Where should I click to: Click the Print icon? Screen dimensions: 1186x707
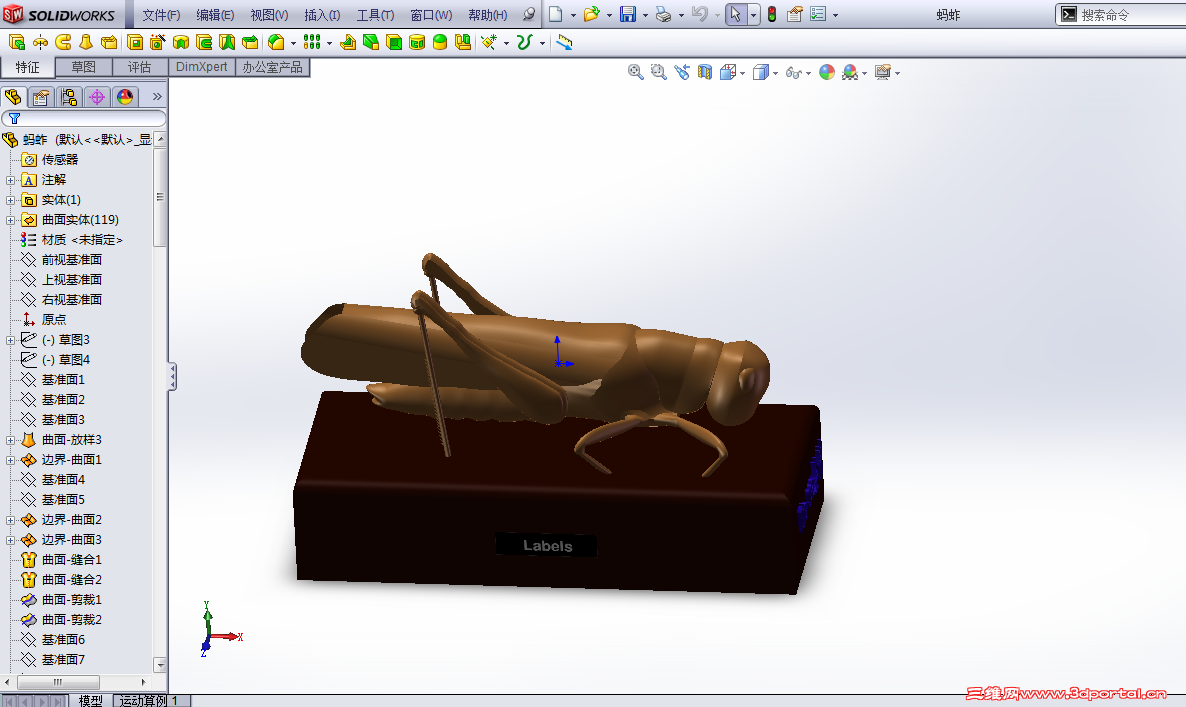point(663,14)
